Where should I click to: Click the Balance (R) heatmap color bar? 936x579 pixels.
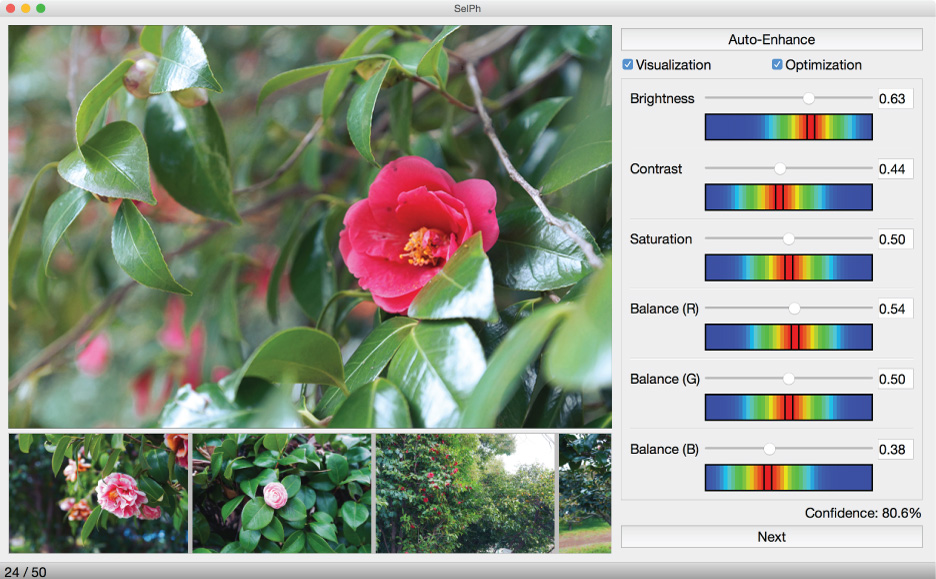(789, 337)
